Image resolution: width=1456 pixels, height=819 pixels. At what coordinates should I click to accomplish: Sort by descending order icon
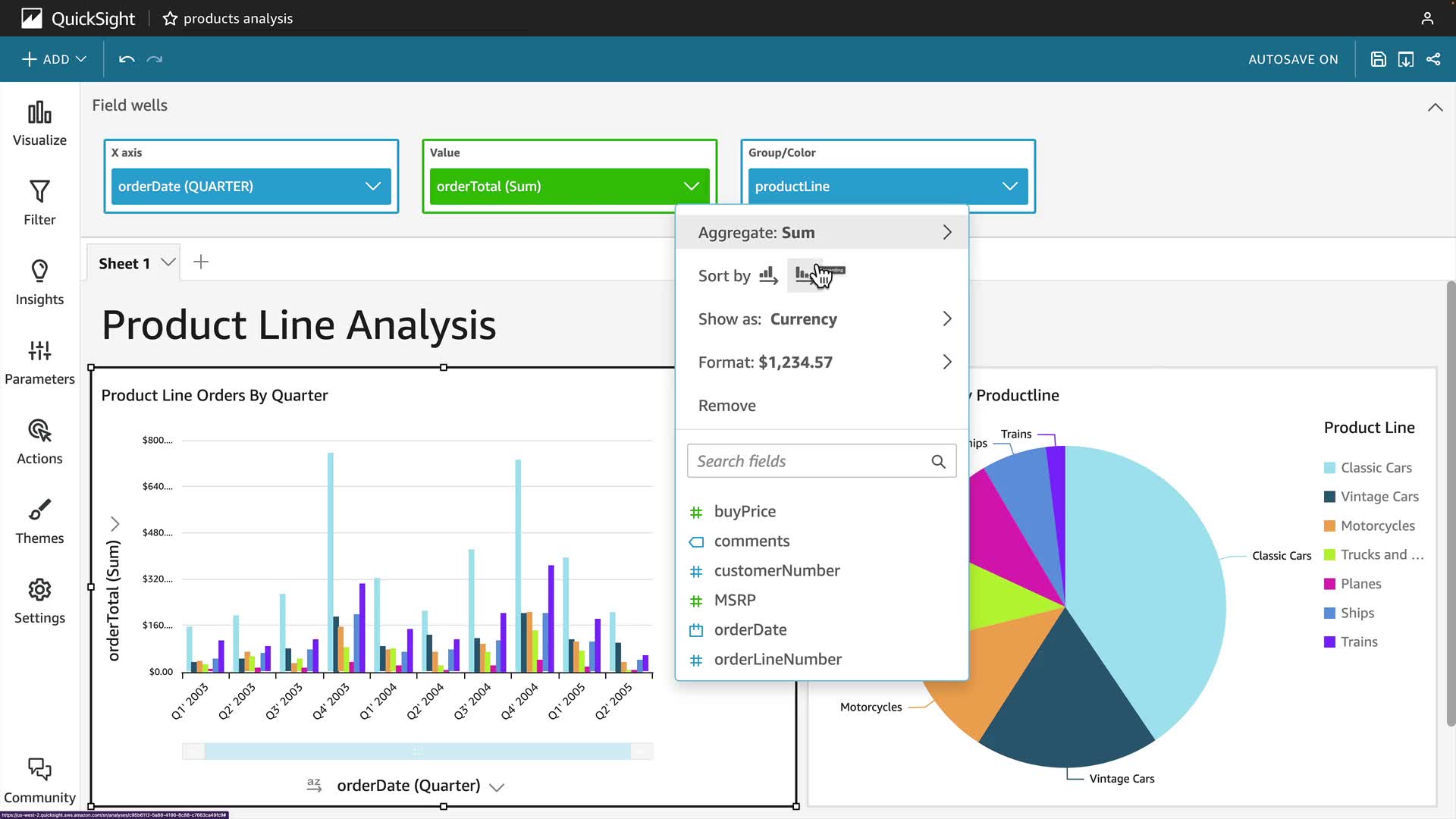pos(803,275)
